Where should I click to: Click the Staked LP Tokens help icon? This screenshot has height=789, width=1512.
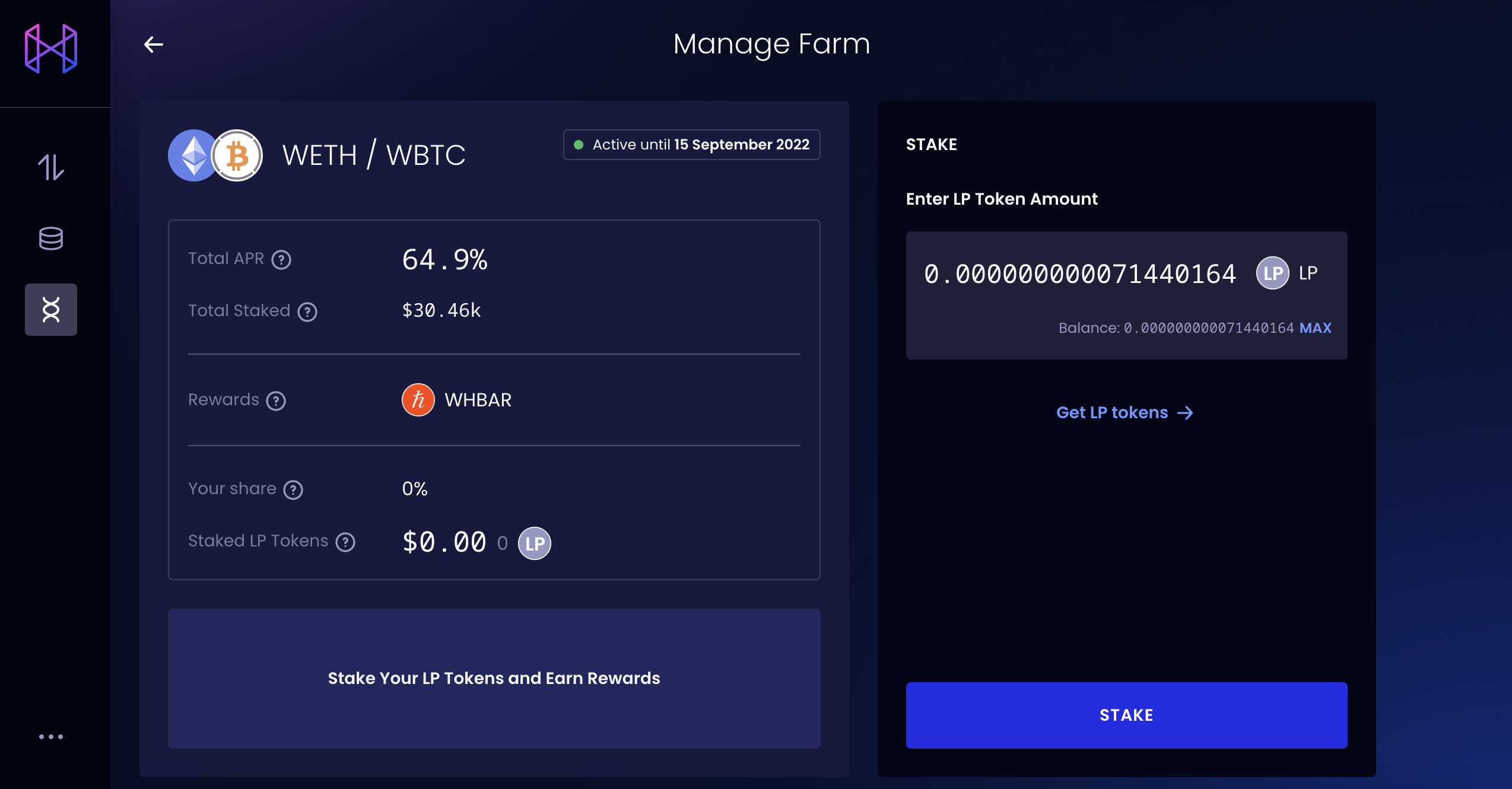pos(345,542)
